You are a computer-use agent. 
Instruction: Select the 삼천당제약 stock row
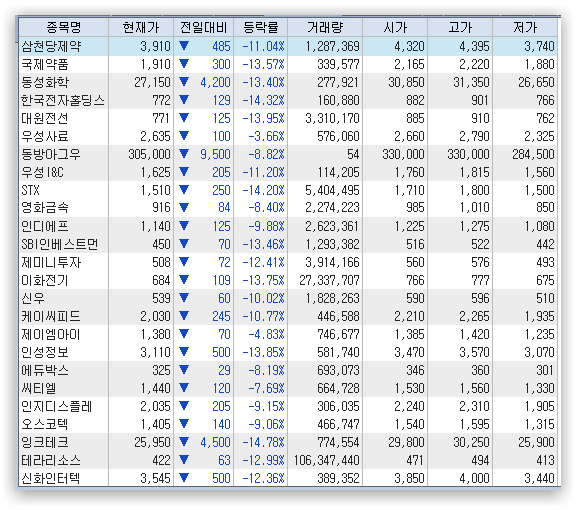tap(288, 46)
